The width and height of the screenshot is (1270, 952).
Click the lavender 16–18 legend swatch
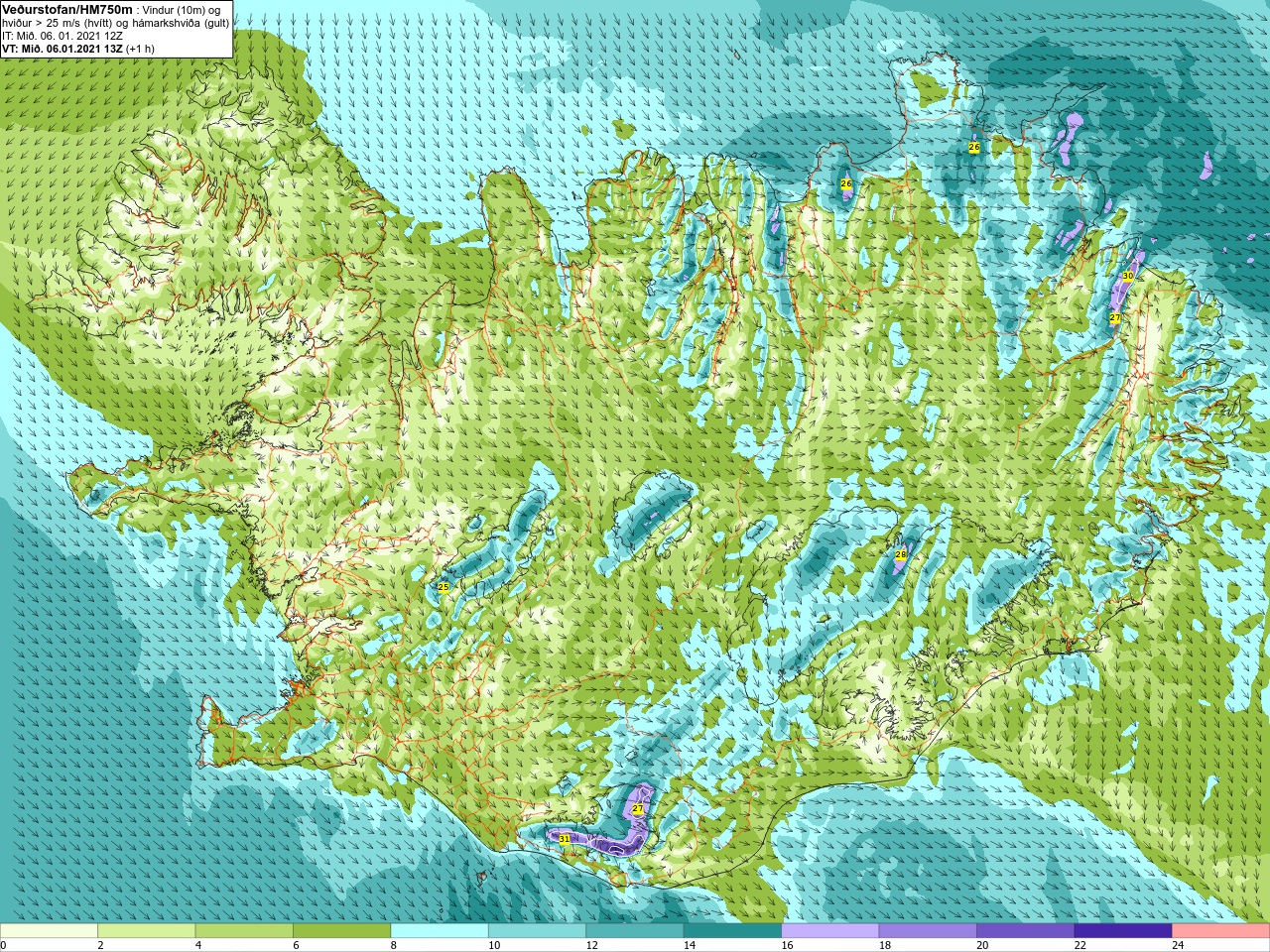pyautogui.click(x=830, y=931)
